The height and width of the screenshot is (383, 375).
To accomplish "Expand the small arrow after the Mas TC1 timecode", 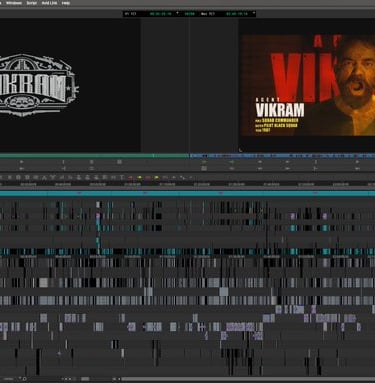I will click(254, 13).
